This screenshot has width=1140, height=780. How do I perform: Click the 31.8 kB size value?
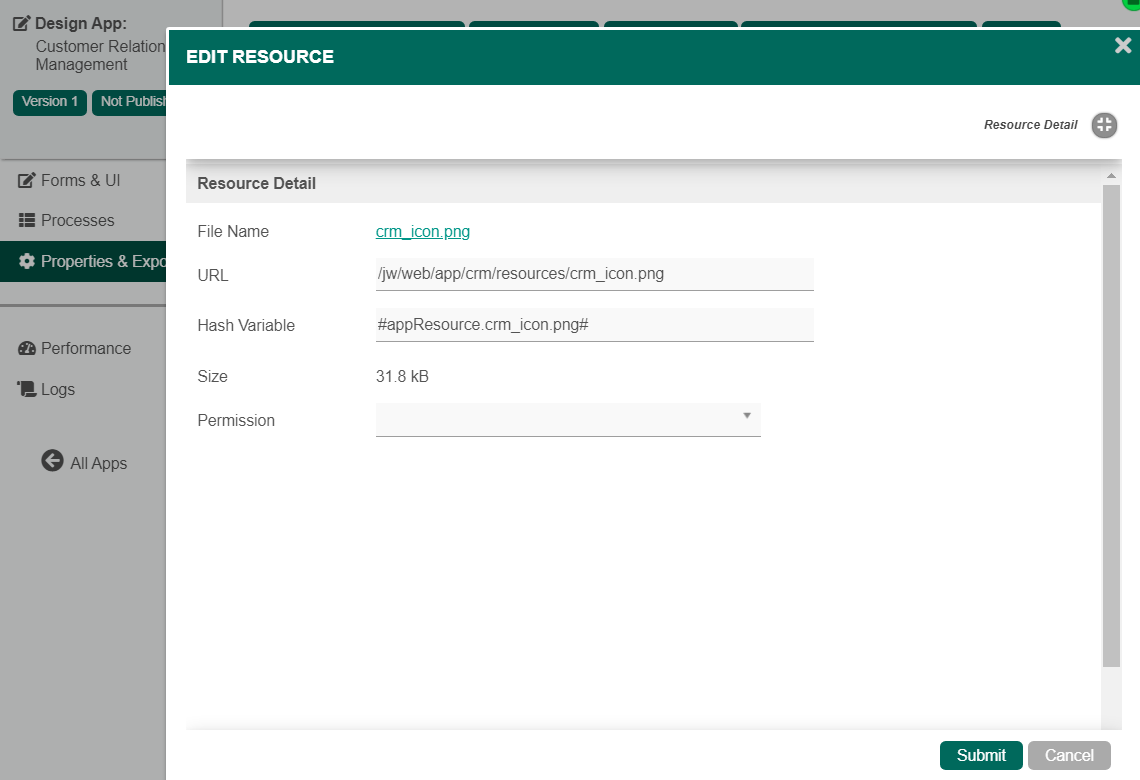[x=402, y=377]
